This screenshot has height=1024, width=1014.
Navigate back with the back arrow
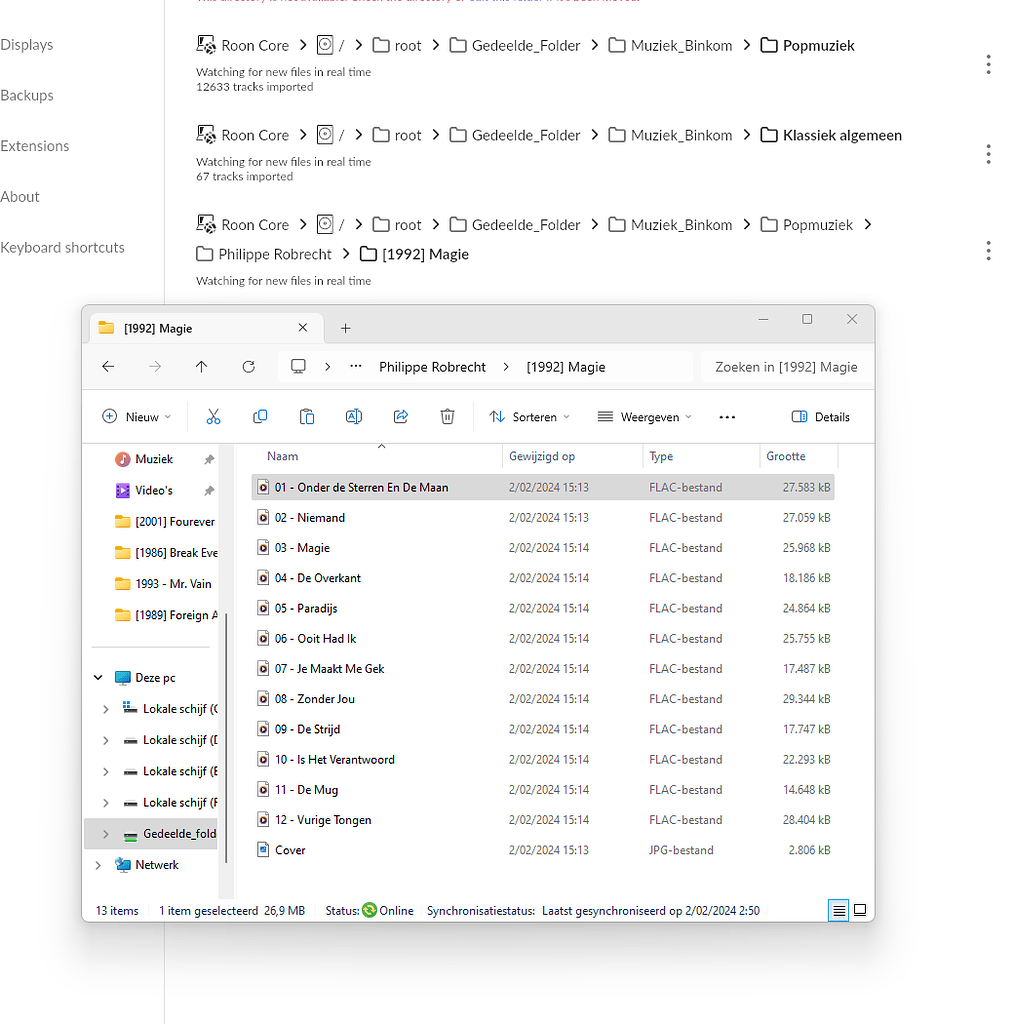(x=108, y=366)
